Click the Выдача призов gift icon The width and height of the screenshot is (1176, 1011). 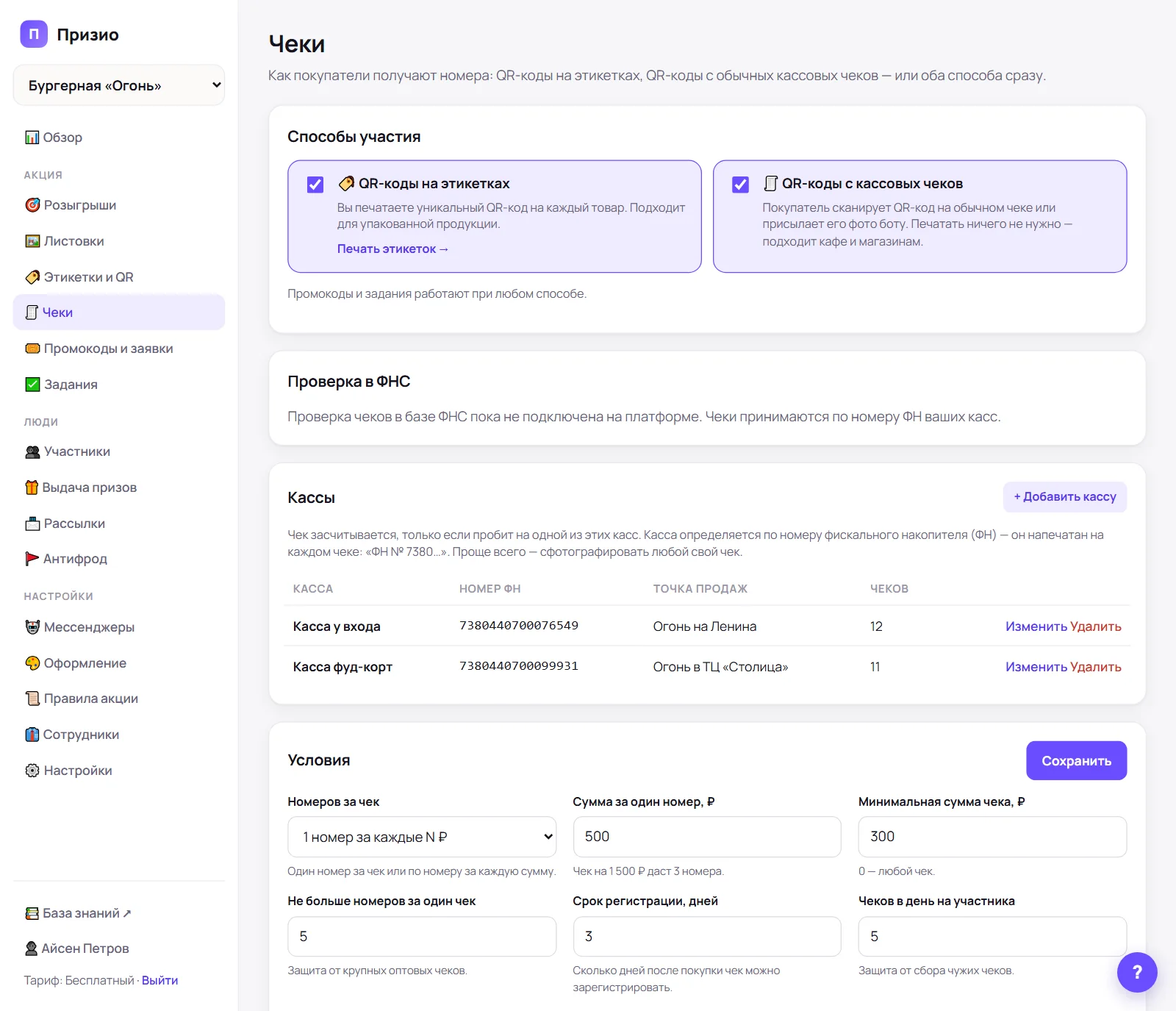(32, 487)
